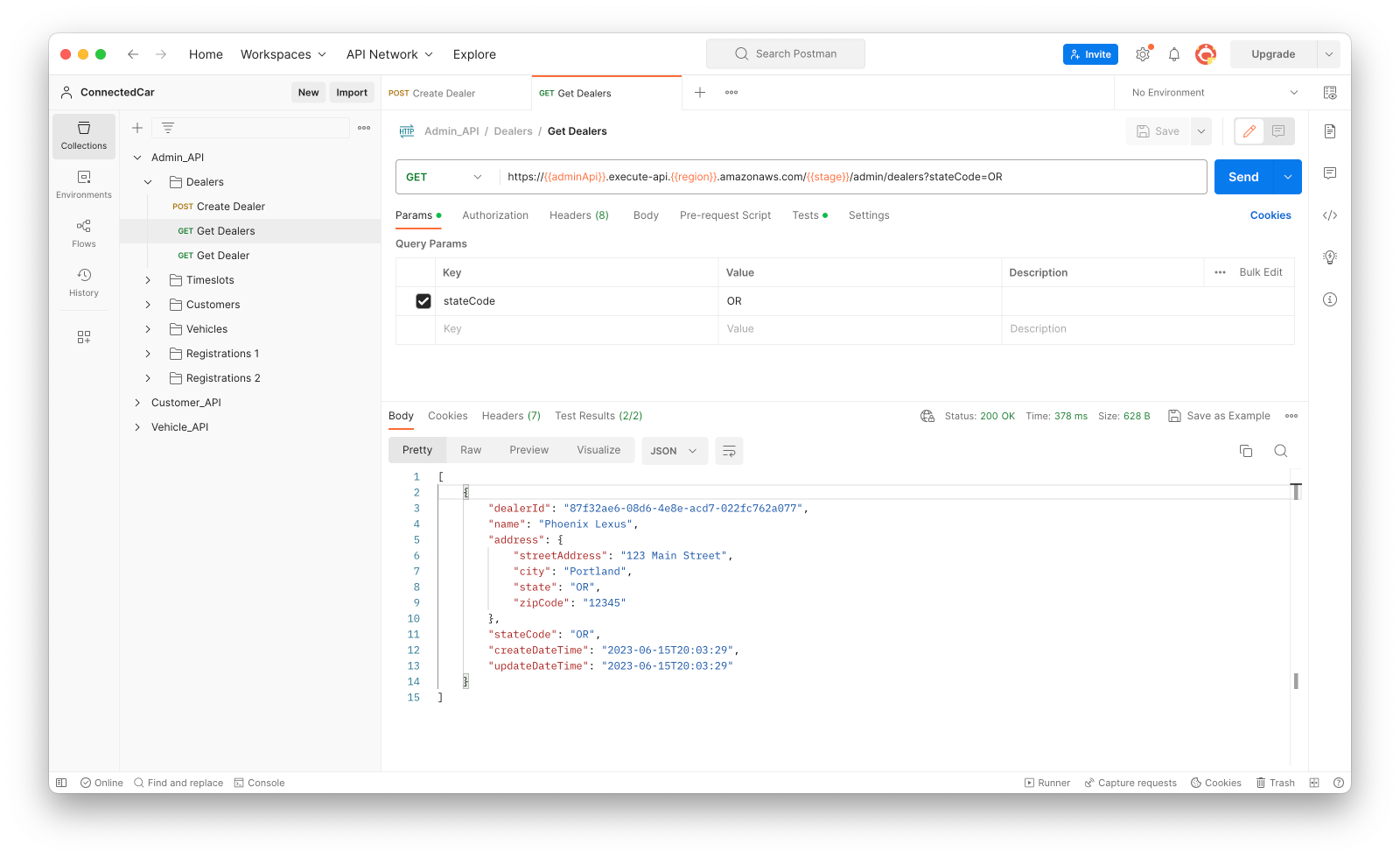Click Save as Example
The height and width of the screenshot is (858, 1400).
(1220, 416)
